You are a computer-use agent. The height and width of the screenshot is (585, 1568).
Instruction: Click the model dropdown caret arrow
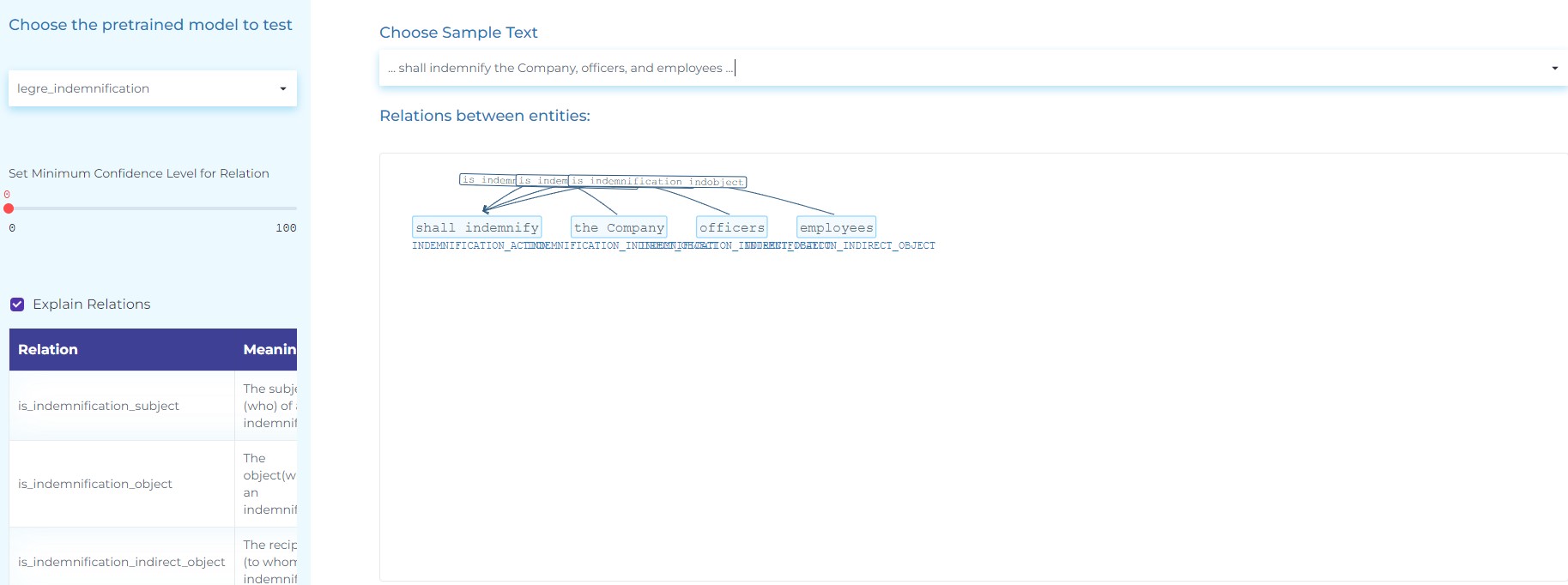[x=283, y=89]
